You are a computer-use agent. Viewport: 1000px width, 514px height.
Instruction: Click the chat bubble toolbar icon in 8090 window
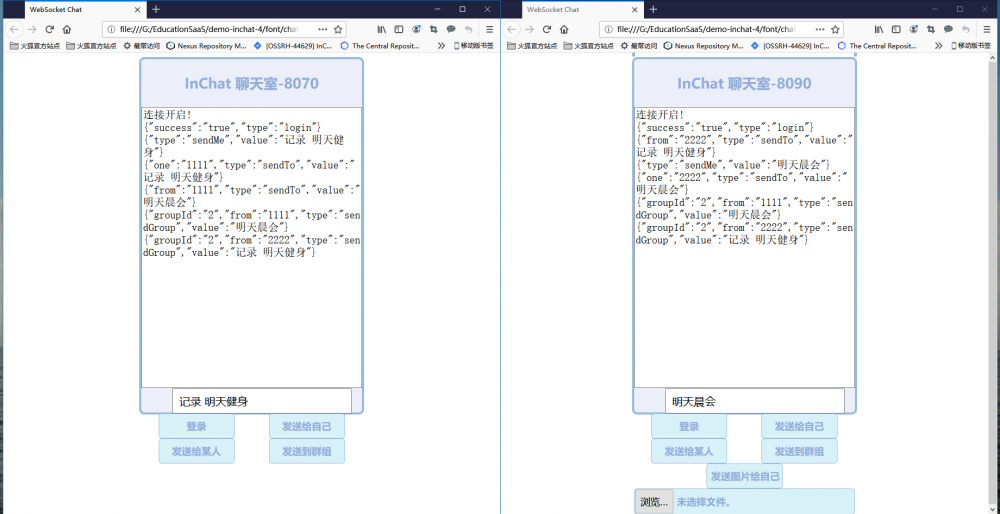tap(948, 29)
